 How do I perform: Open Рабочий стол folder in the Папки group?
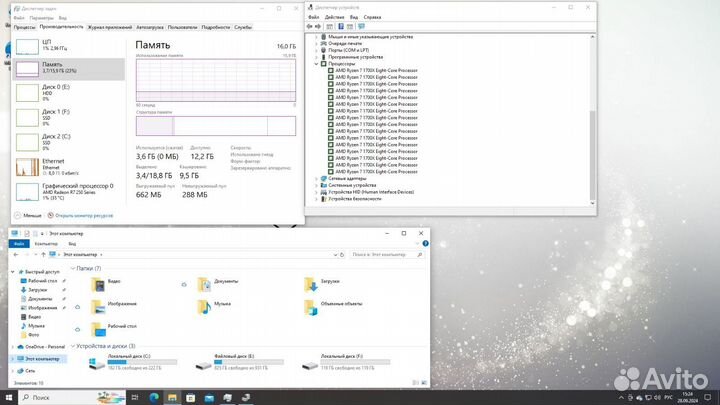coord(113,329)
